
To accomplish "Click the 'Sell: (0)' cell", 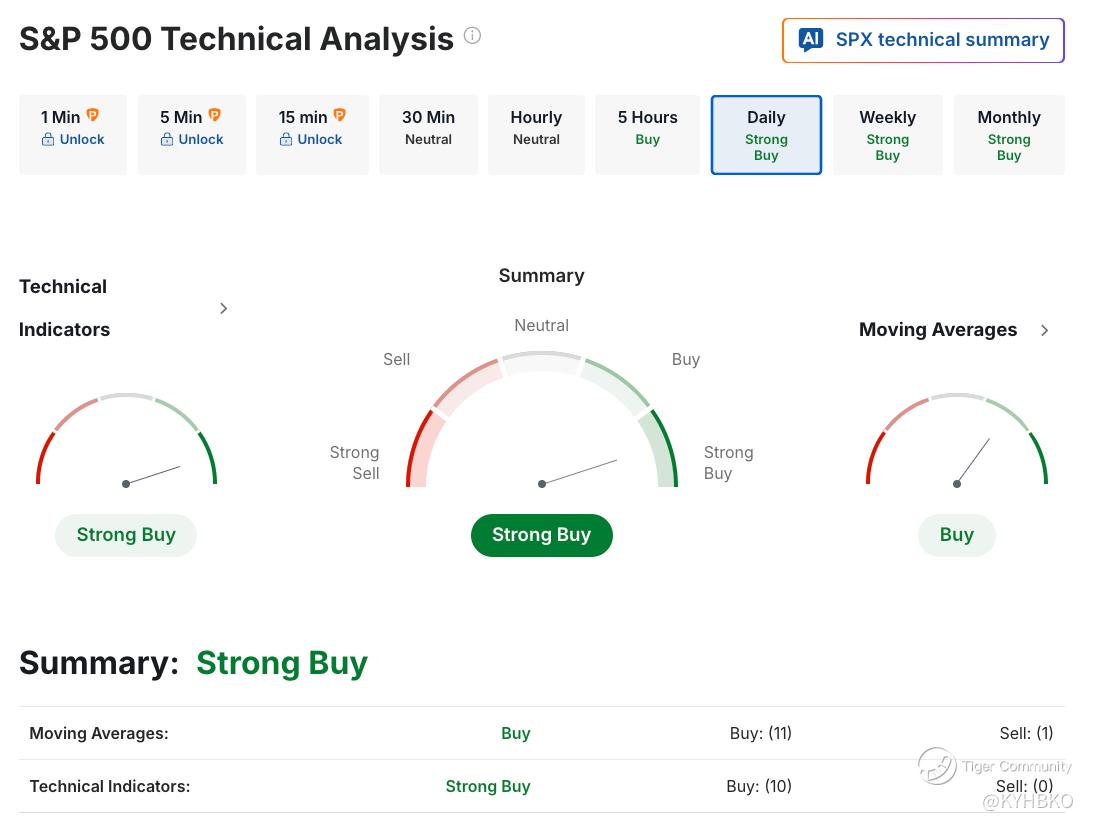I will click(x=1024, y=786).
